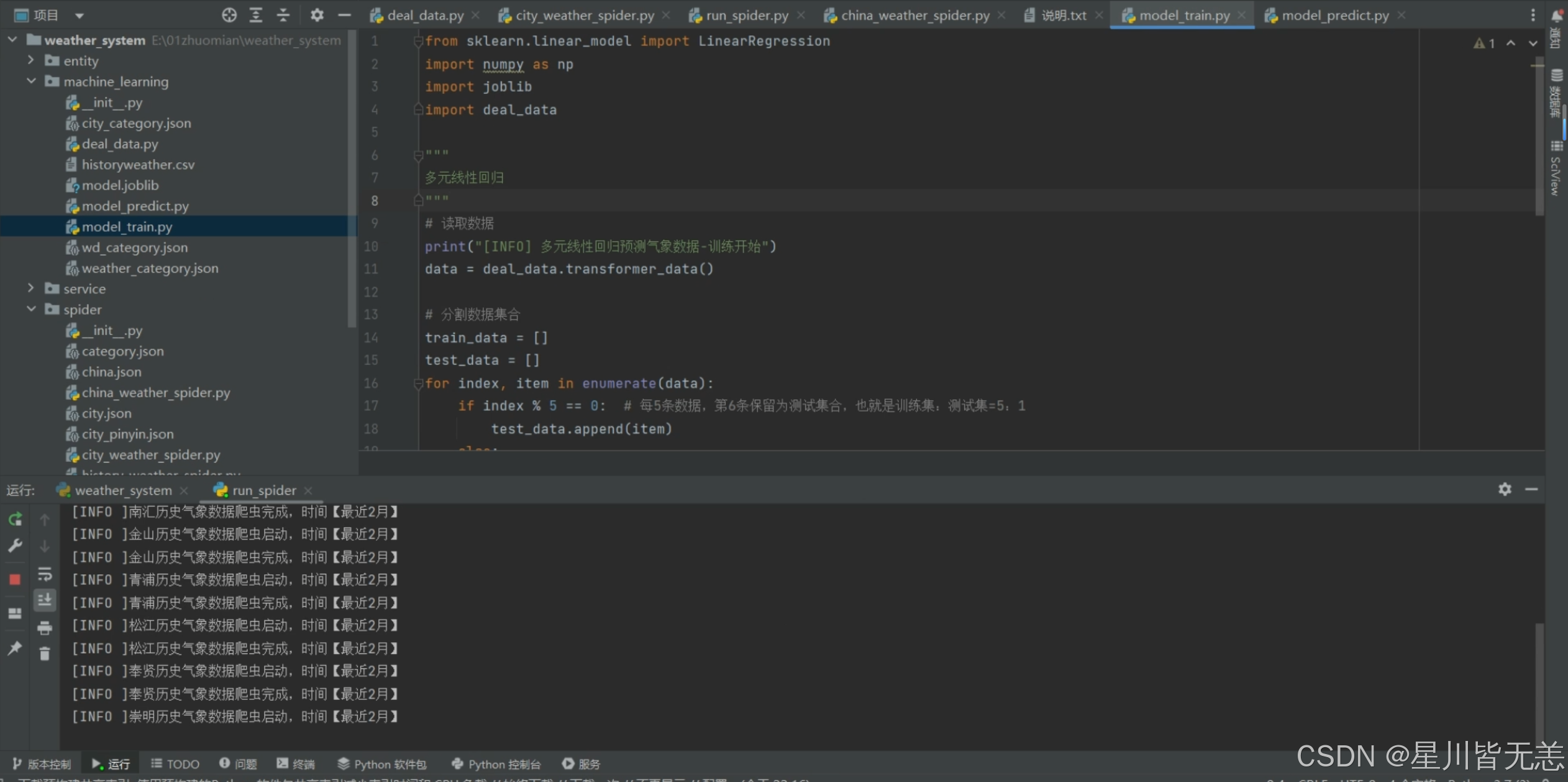Clear console with trash icon
This screenshot has height=782, width=1568.
45,654
